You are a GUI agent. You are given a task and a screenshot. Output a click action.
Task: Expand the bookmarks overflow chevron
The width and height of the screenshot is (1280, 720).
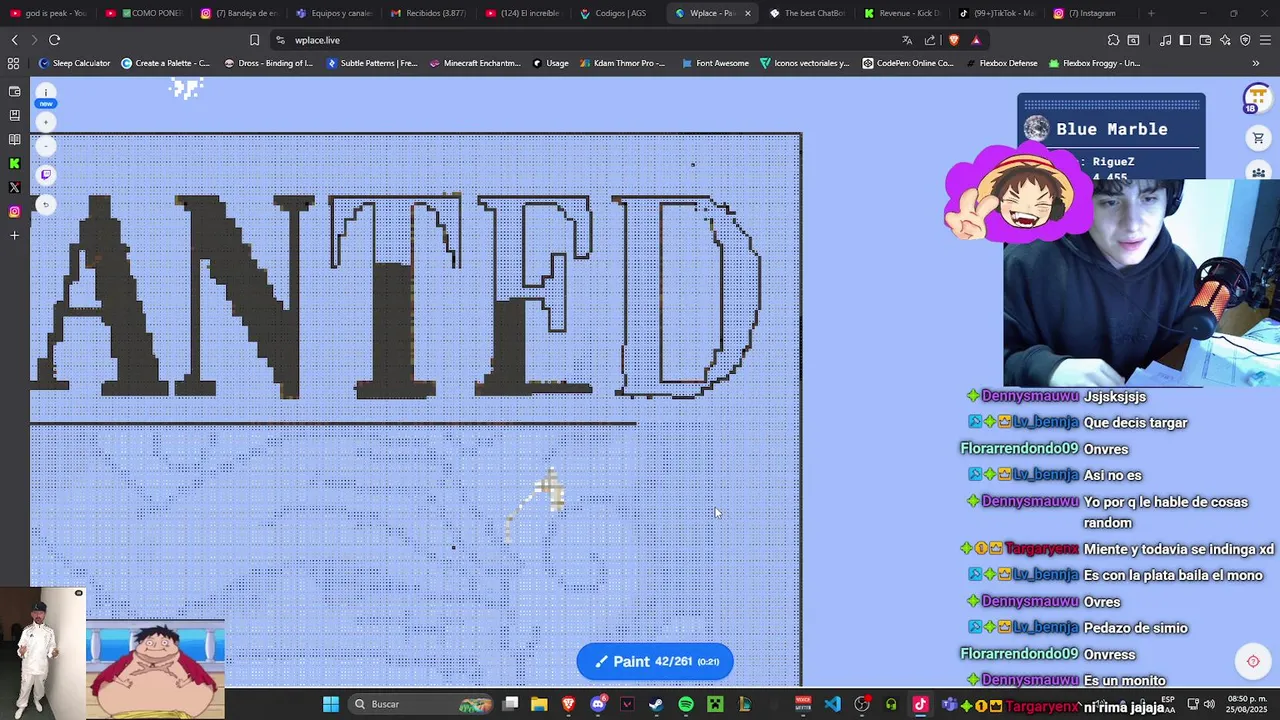[x=1256, y=63]
